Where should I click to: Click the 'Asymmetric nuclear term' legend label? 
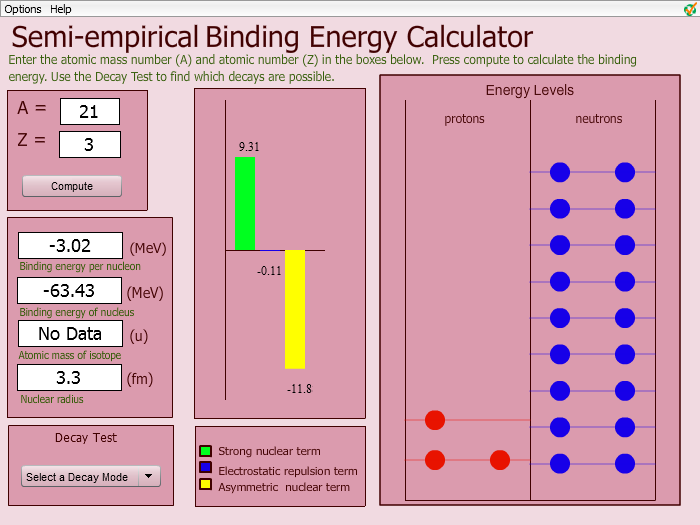(x=284, y=487)
